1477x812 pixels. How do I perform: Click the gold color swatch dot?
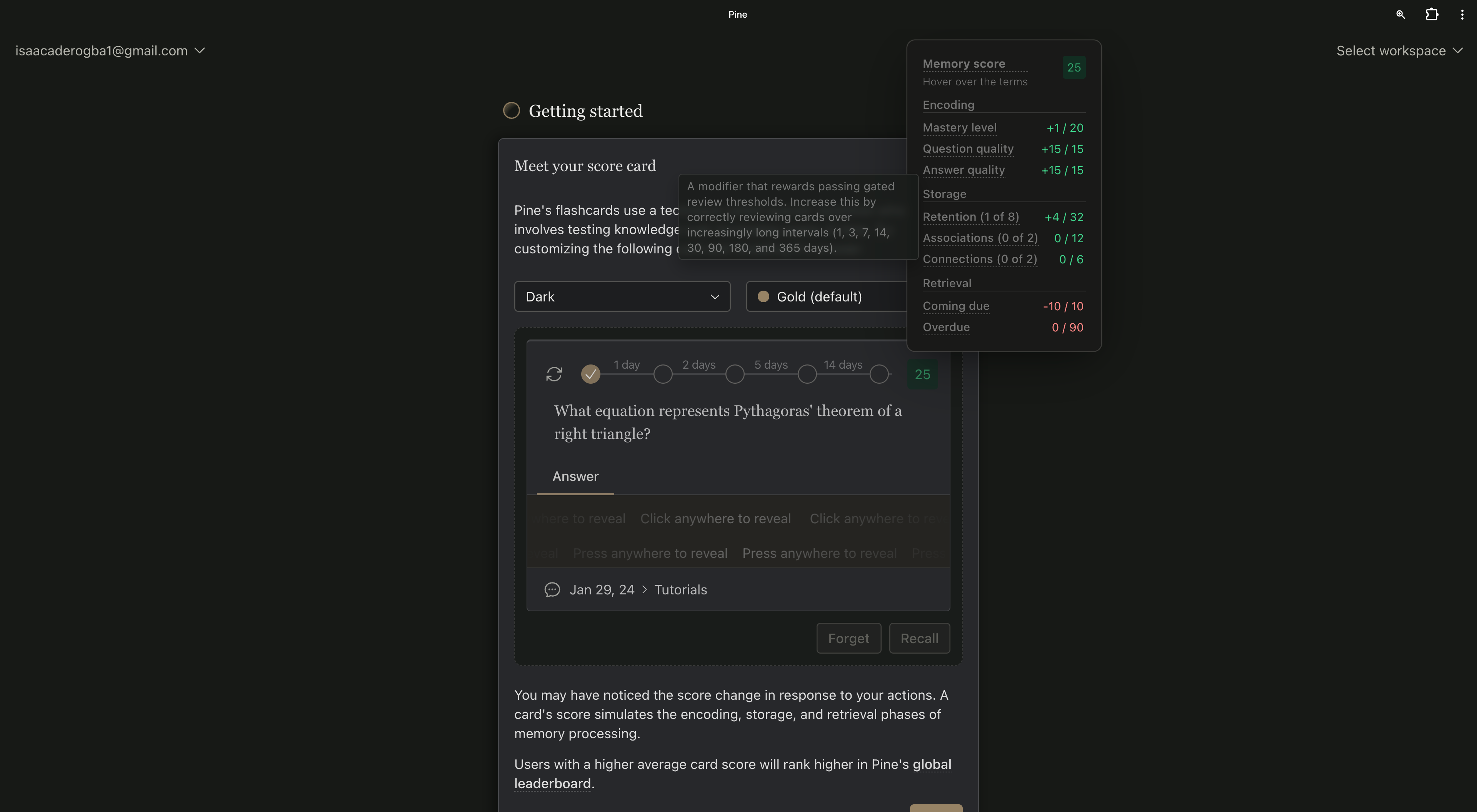point(763,297)
